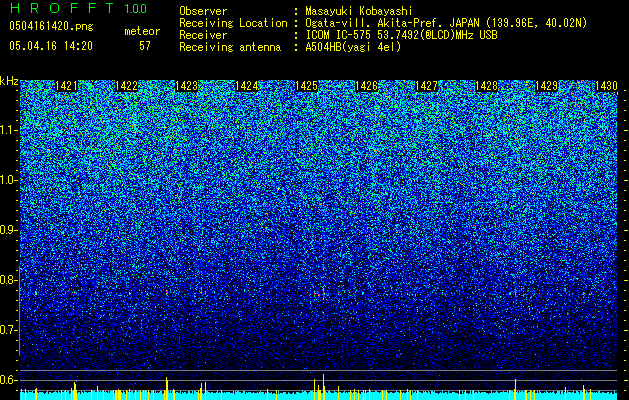Click the 1425 time marker

click(306, 86)
